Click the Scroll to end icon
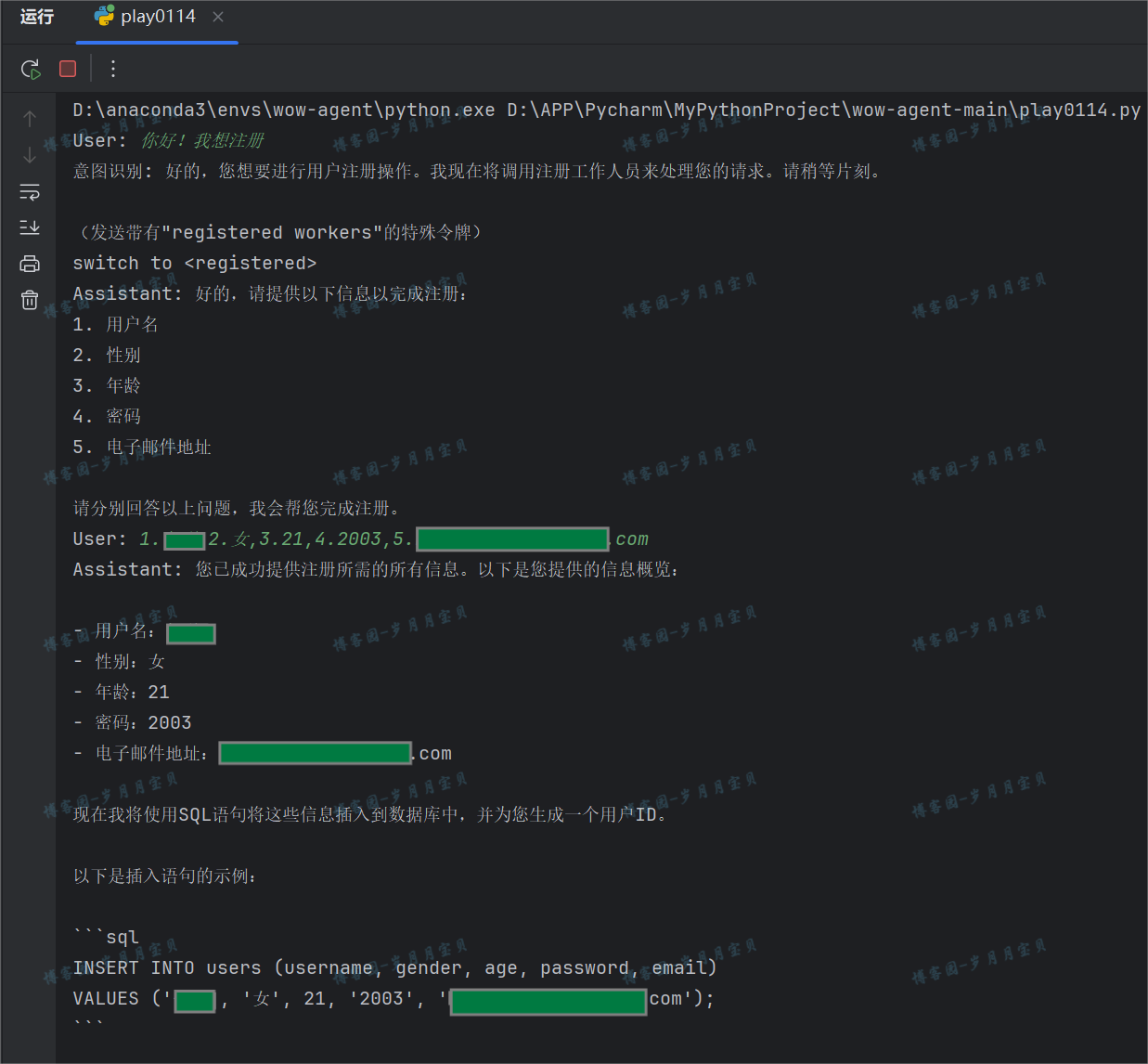Image resolution: width=1148 pixels, height=1064 pixels. 30,227
